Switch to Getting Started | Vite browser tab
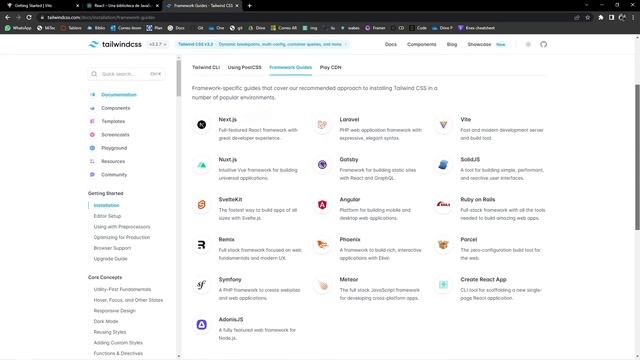The width and height of the screenshot is (640, 360). tap(41, 6)
